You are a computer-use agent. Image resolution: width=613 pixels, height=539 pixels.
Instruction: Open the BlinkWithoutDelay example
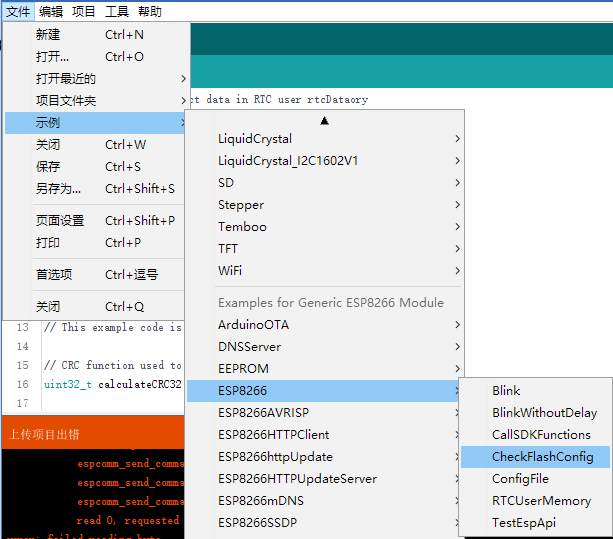535,412
